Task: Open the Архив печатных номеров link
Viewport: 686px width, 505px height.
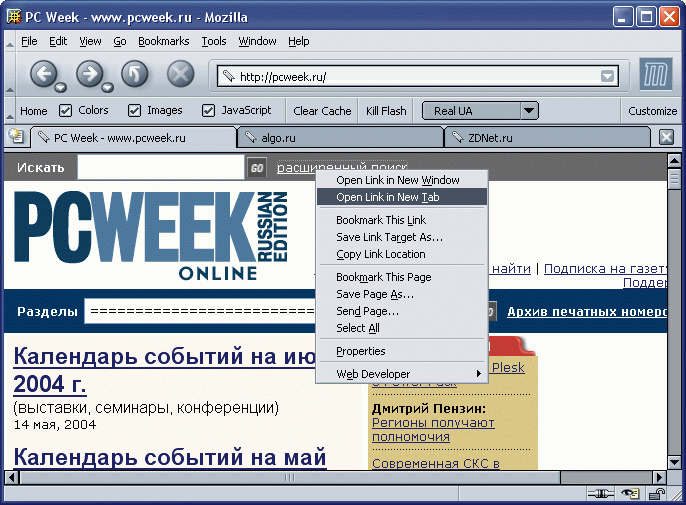Action: [587, 312]
